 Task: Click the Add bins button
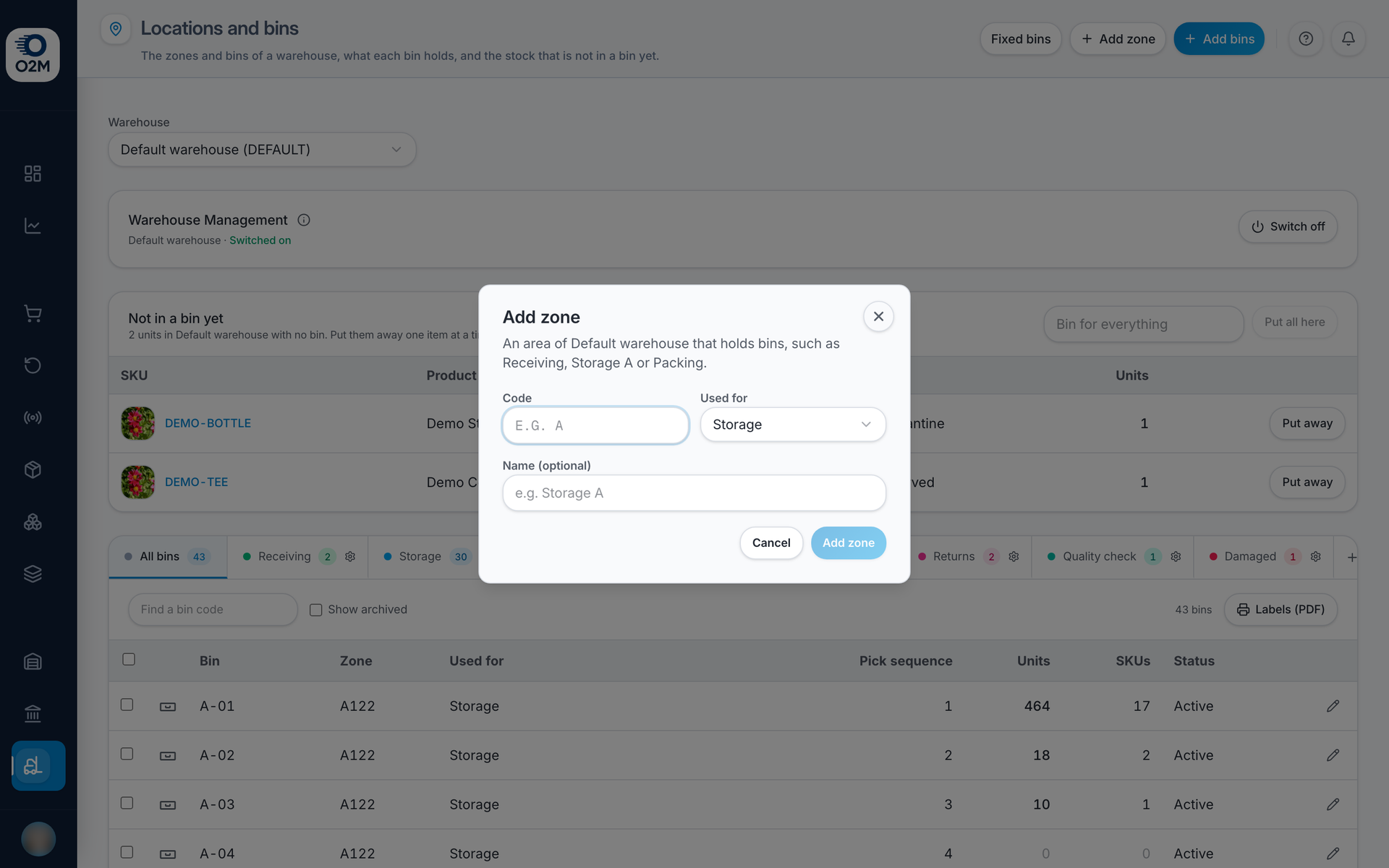1219,39
